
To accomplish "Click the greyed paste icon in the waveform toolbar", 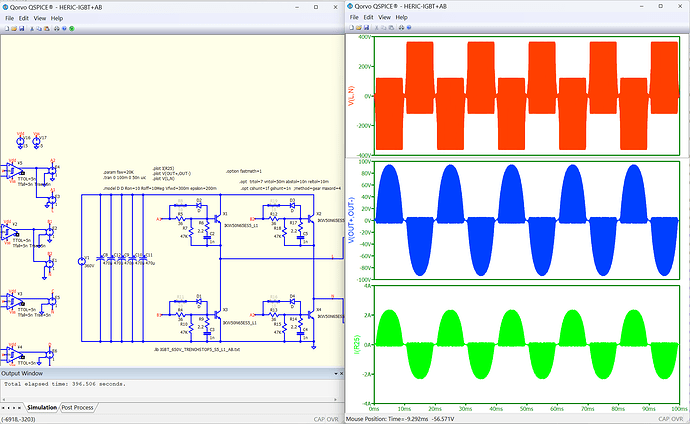I will [x=391, y=27].
